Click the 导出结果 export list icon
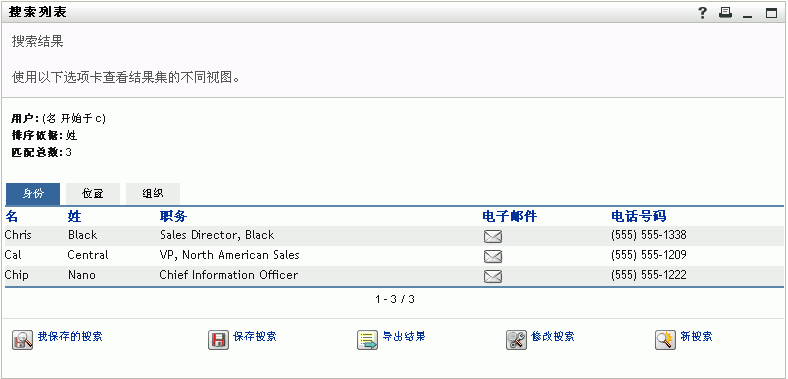 (x=367, y=340)
